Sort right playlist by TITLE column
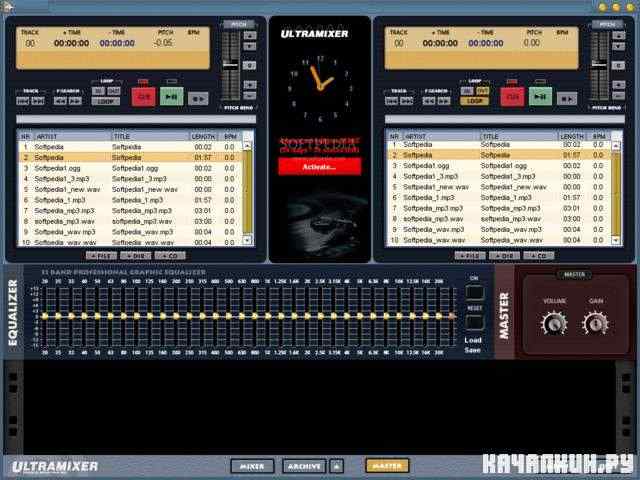Screen dimensions: 640x480 518,136
